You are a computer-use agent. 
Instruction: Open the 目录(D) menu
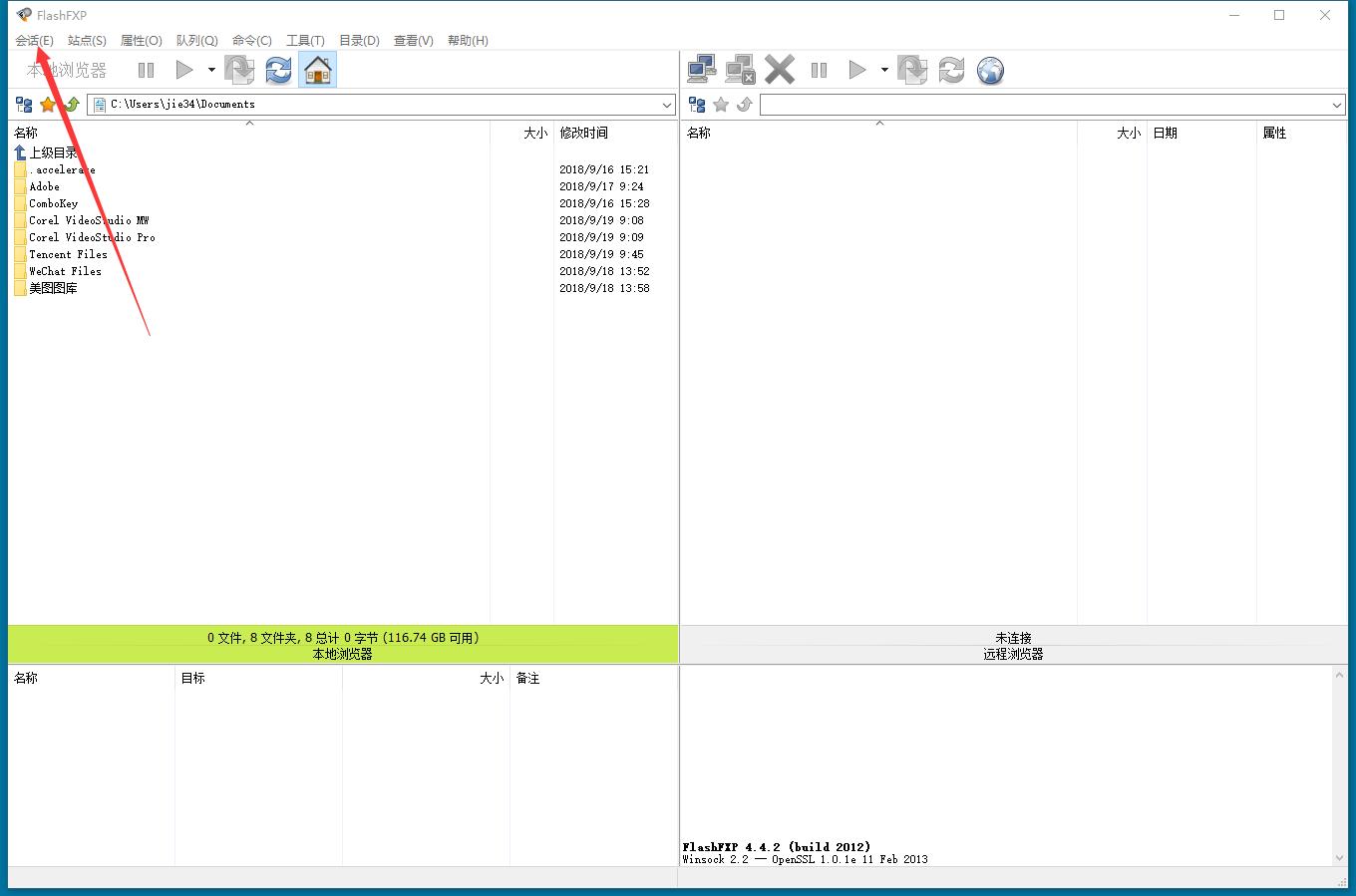tap(359, 41)
